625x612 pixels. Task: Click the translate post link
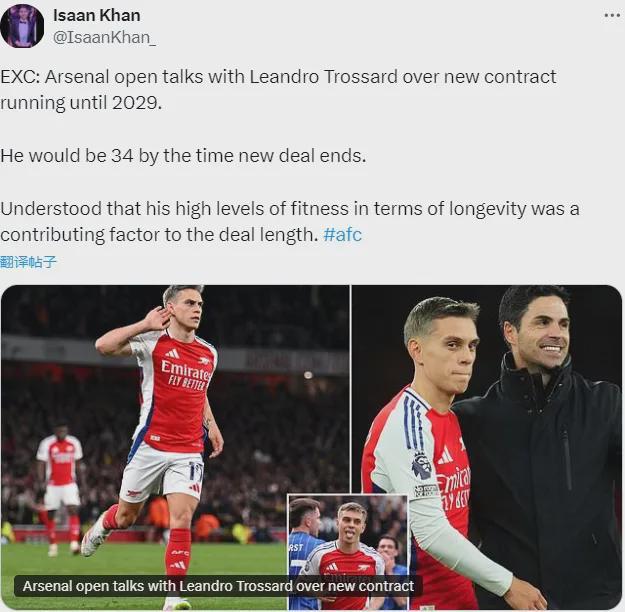pyautogui.click(x=29, y=262)
